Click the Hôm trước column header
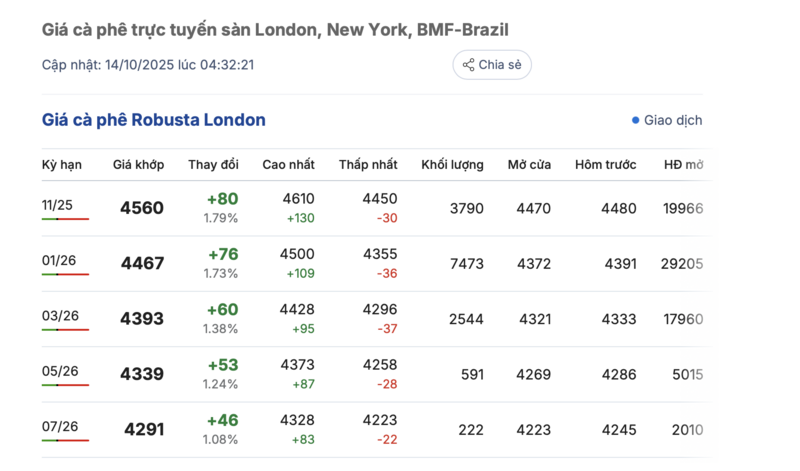This screenshot has height=471, width=800. click(x=605, y=164)
